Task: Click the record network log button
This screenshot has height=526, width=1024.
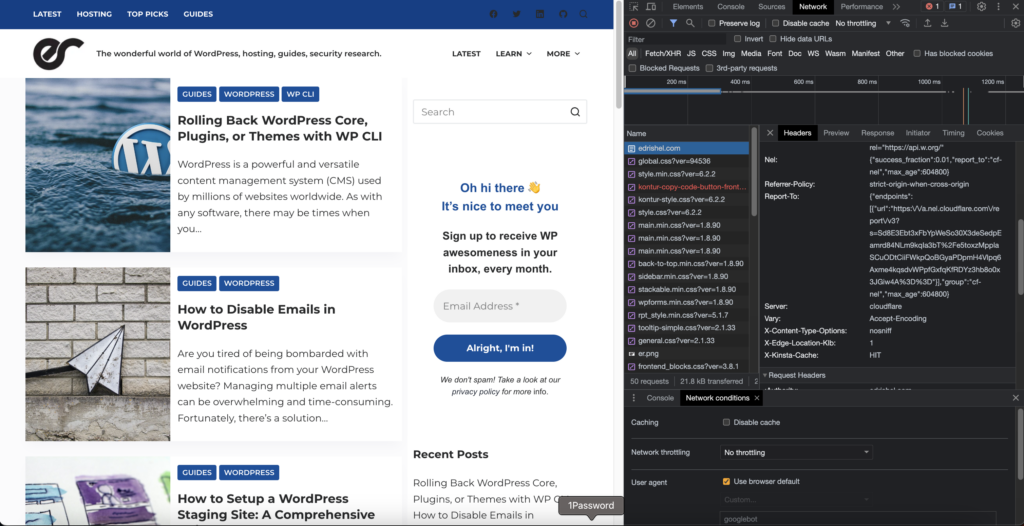Action: pos(634,23)
